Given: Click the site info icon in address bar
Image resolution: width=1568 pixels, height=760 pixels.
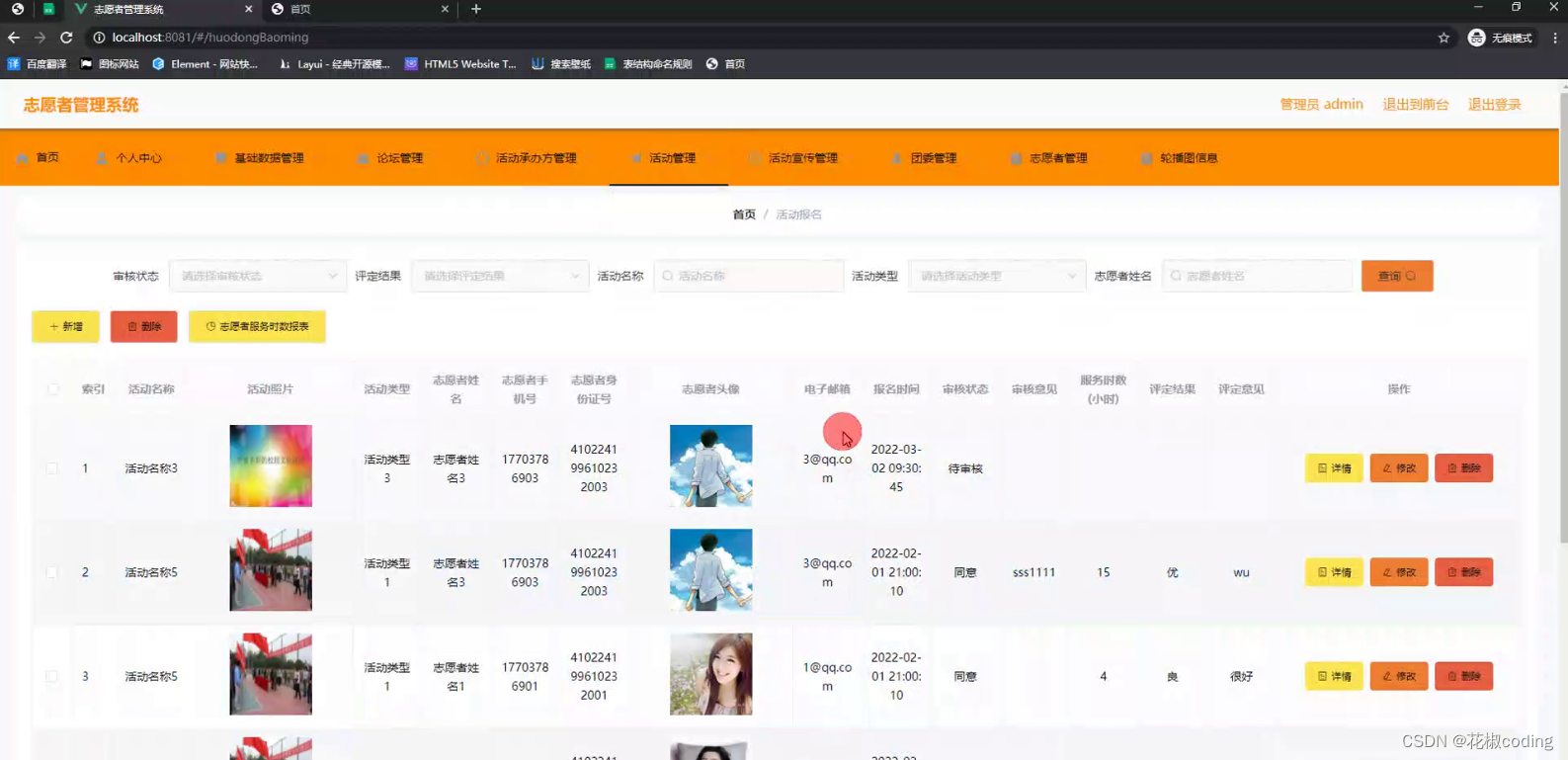Looking at the screenshot, I should tap(99, 38).
